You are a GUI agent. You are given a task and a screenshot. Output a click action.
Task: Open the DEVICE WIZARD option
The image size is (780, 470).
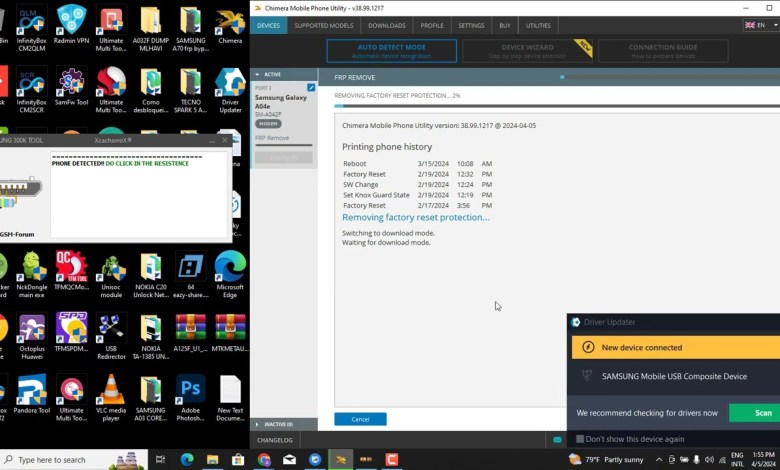click(x=527, y=51)
